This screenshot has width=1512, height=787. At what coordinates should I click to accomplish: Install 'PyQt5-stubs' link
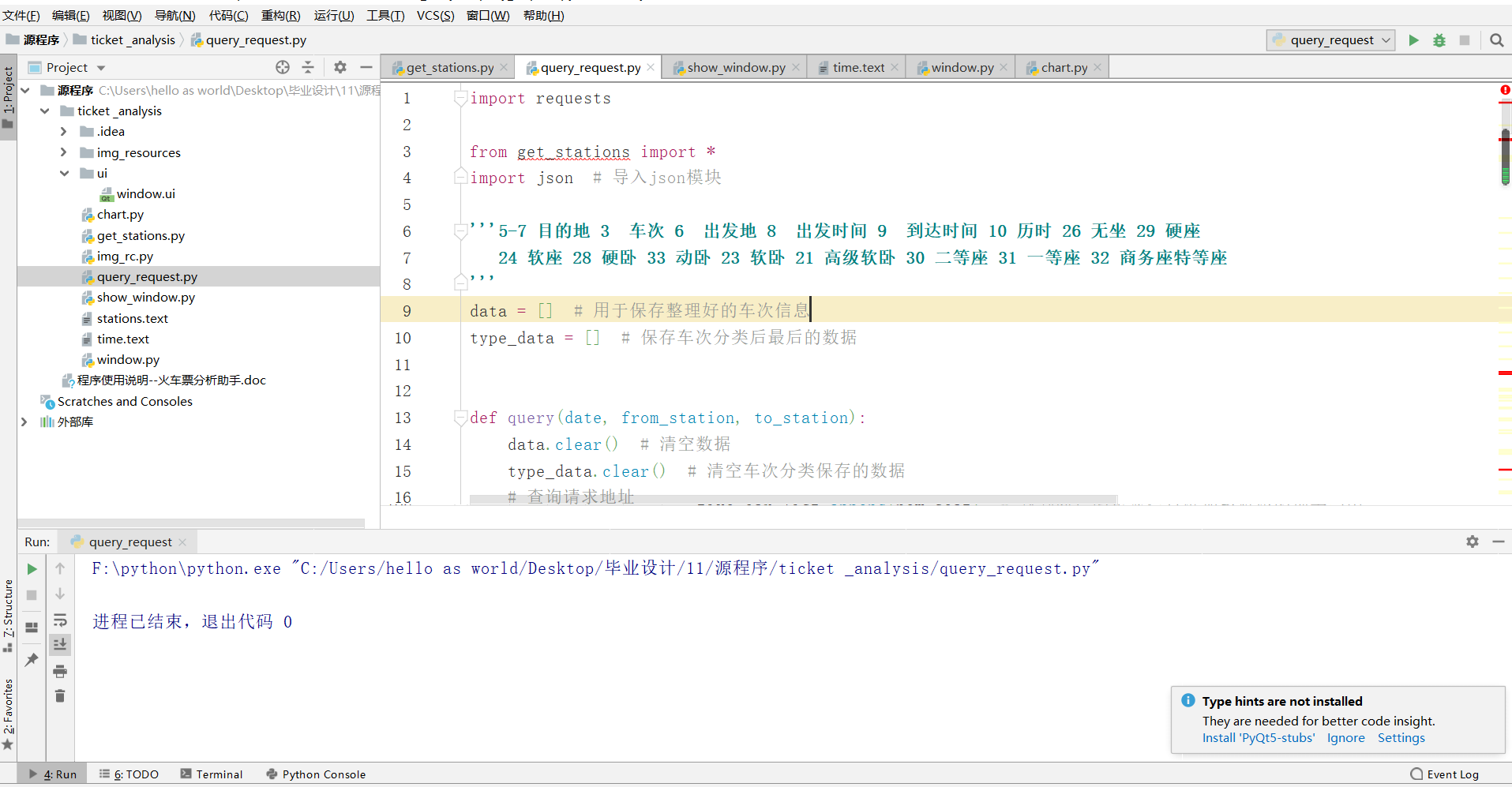pyautogui.click(x=1259, y=737)
